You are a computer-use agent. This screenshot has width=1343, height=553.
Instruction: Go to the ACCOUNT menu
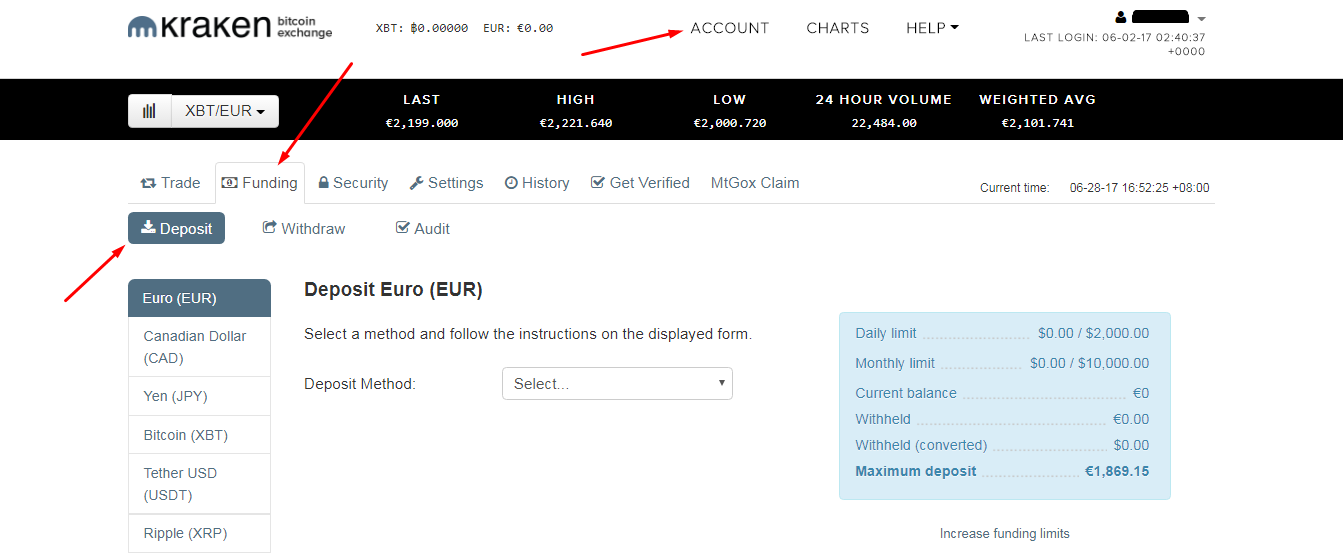pos(730,28)
